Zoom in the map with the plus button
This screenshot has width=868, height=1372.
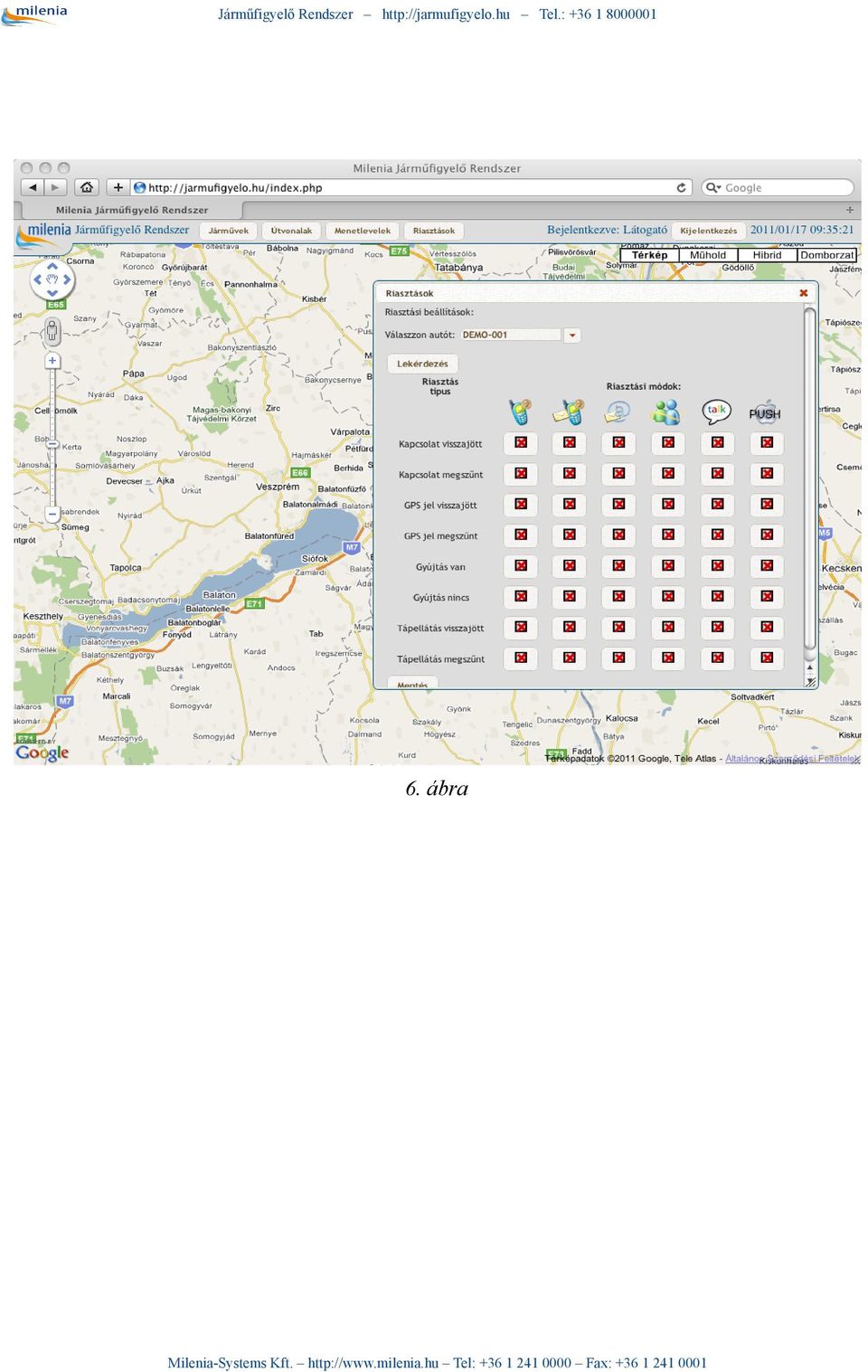[x=52, y=361]
